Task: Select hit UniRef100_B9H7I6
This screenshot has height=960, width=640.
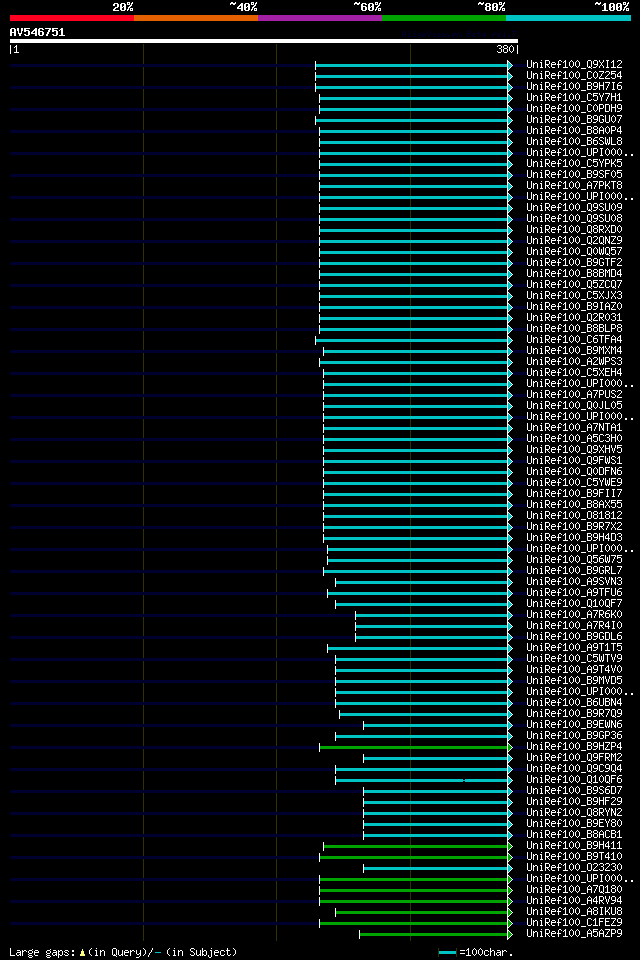Action: tap(574, 86)
